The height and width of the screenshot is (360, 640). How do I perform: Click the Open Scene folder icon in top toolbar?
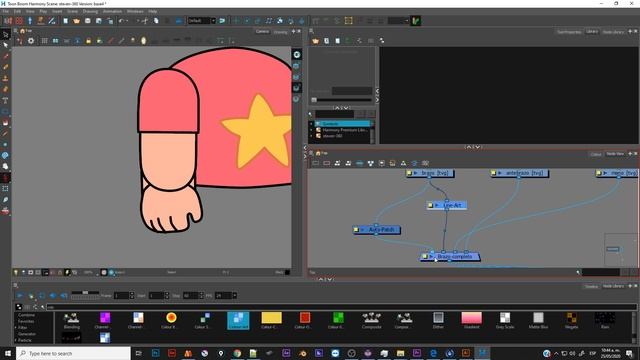[76, 21]
